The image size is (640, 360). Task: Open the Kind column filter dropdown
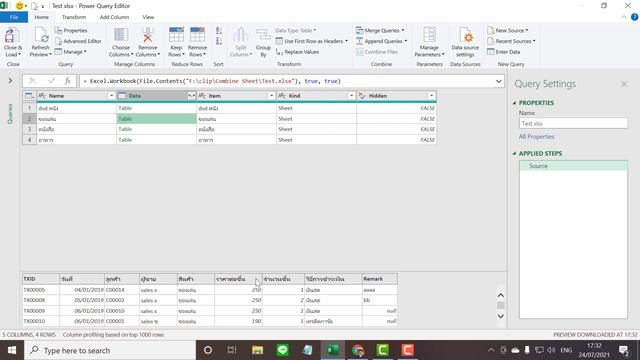point(351,96)
